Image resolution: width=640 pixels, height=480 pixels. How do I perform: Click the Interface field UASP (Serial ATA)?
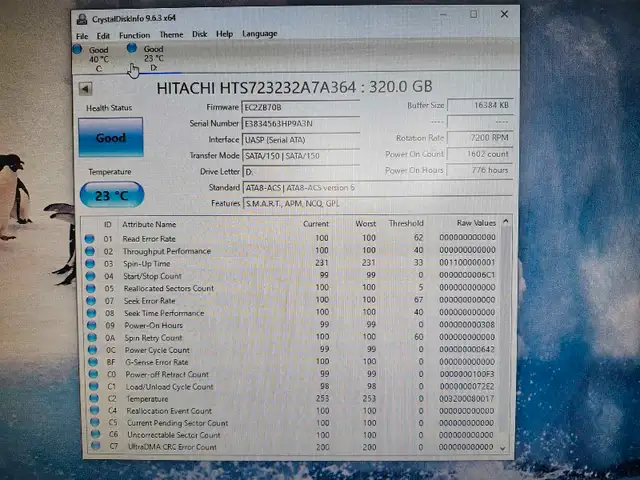click(x=301, y=140)
